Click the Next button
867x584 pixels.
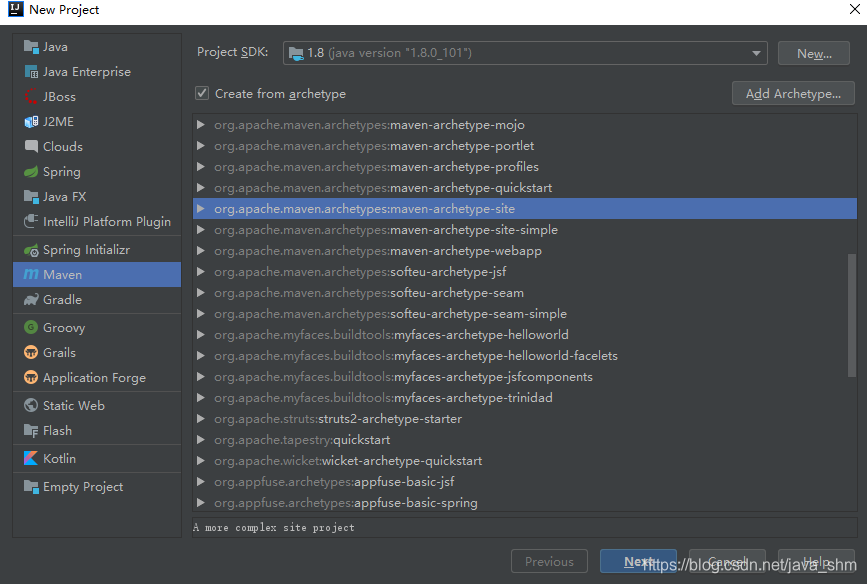(638, 561)
